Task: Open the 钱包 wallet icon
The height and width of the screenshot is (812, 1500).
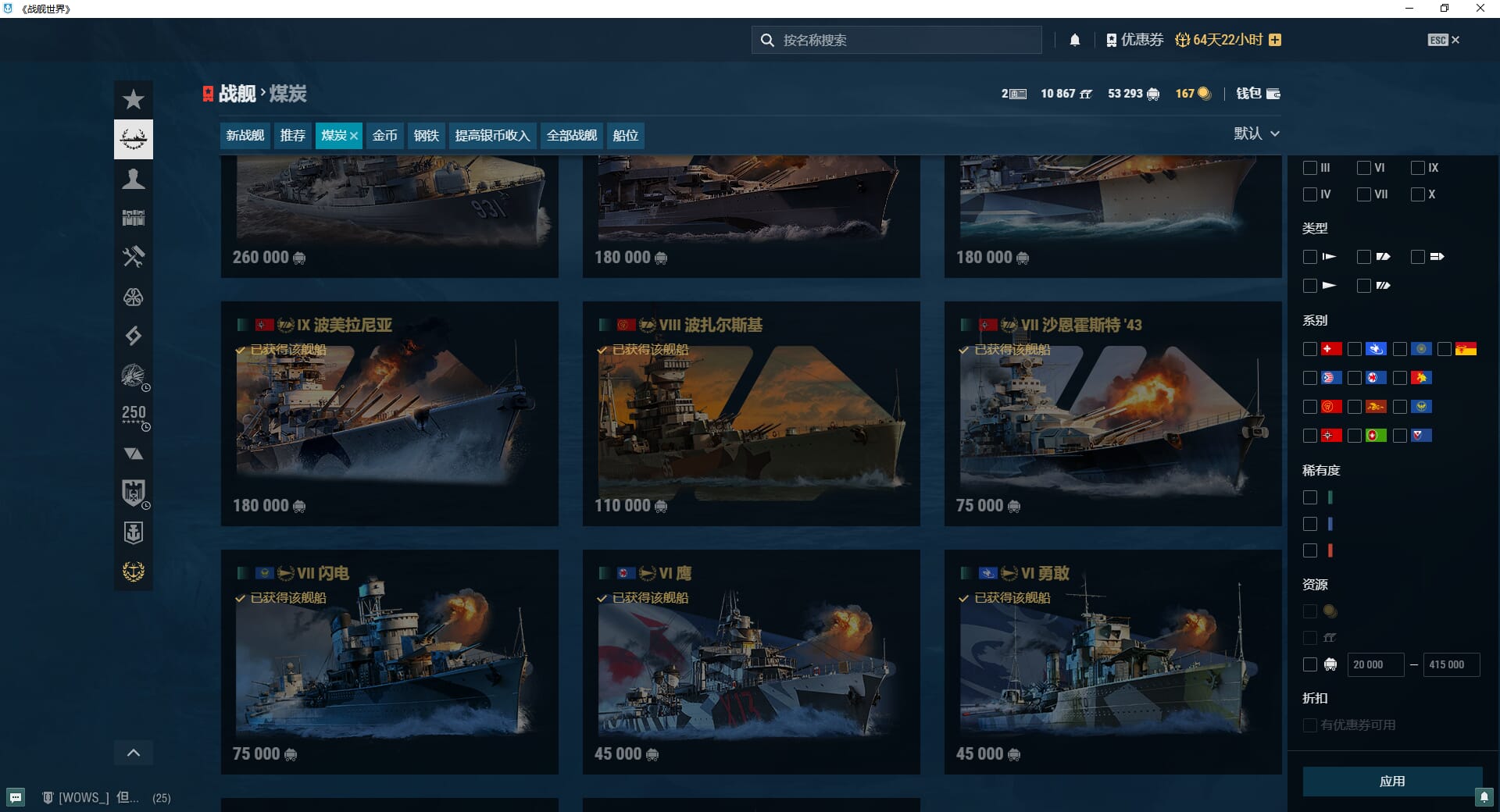Action: click(x=1273, y=94)
